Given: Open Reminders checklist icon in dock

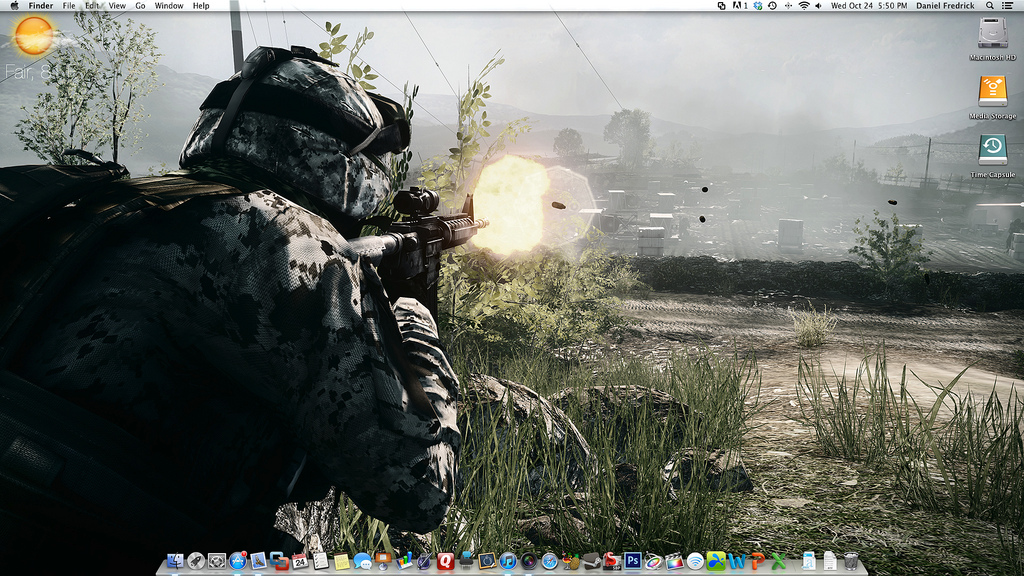Looking at the screenshot, I should click(321, 561).
